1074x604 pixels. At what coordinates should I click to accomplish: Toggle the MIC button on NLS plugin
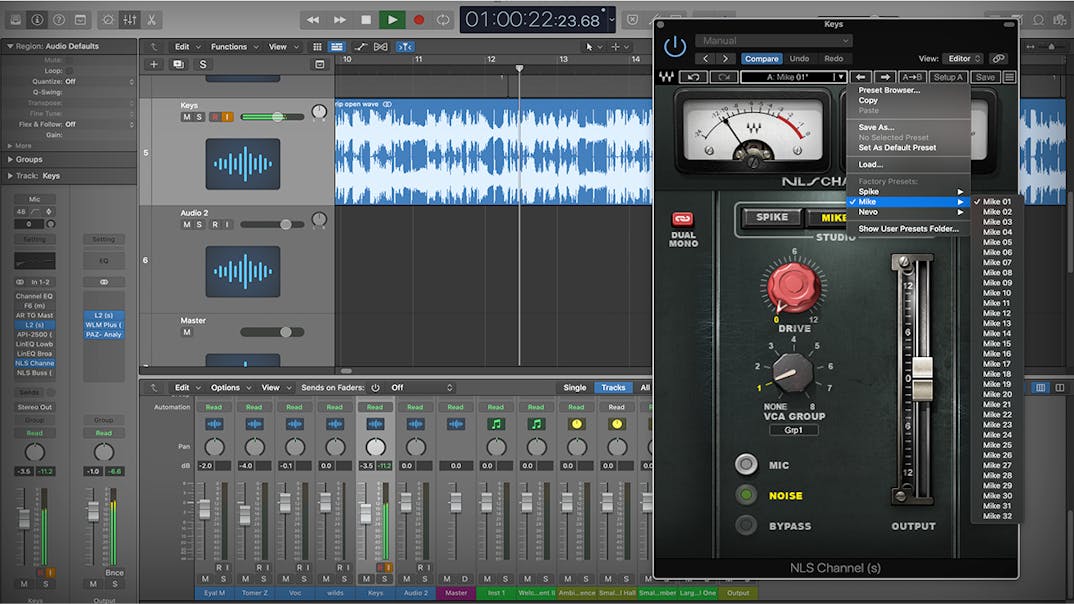click(746, 464)
